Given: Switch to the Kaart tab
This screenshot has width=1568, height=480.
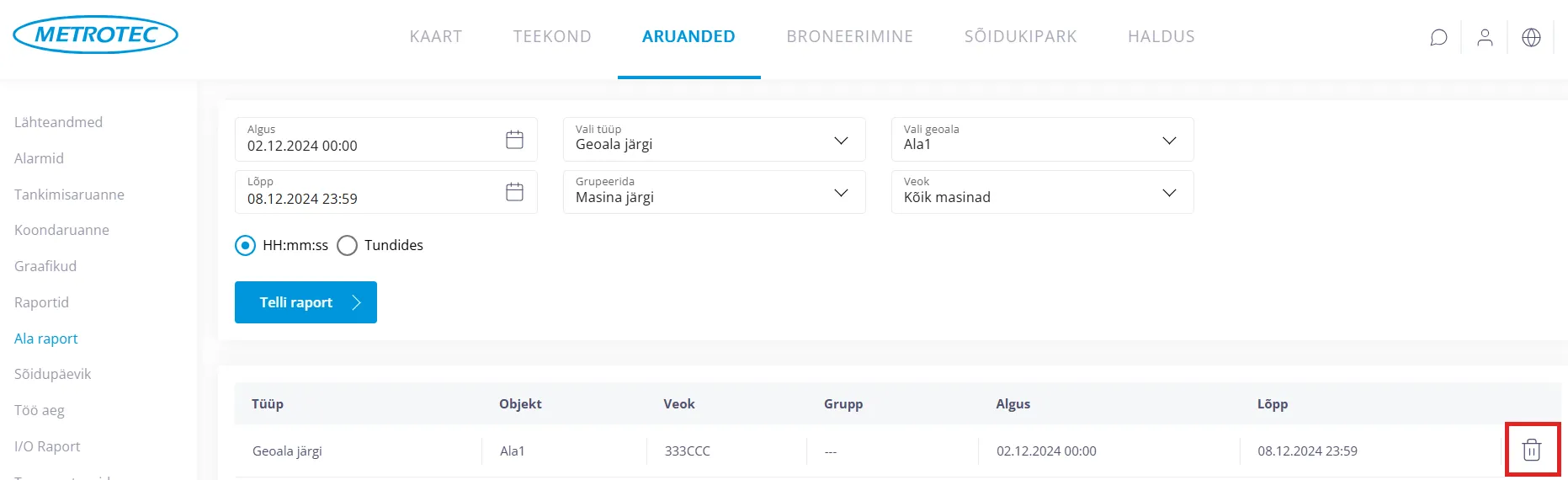Looking at the screenshot, I should click(x=435, y=36).
